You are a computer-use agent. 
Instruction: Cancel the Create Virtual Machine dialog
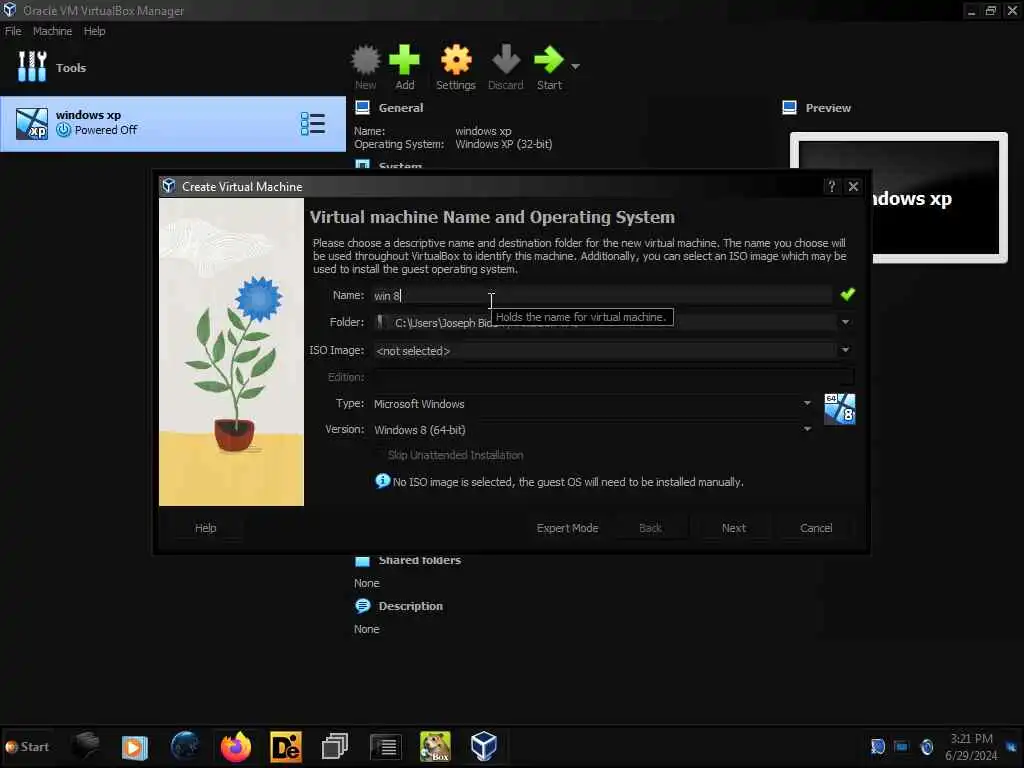pos(816,528)
